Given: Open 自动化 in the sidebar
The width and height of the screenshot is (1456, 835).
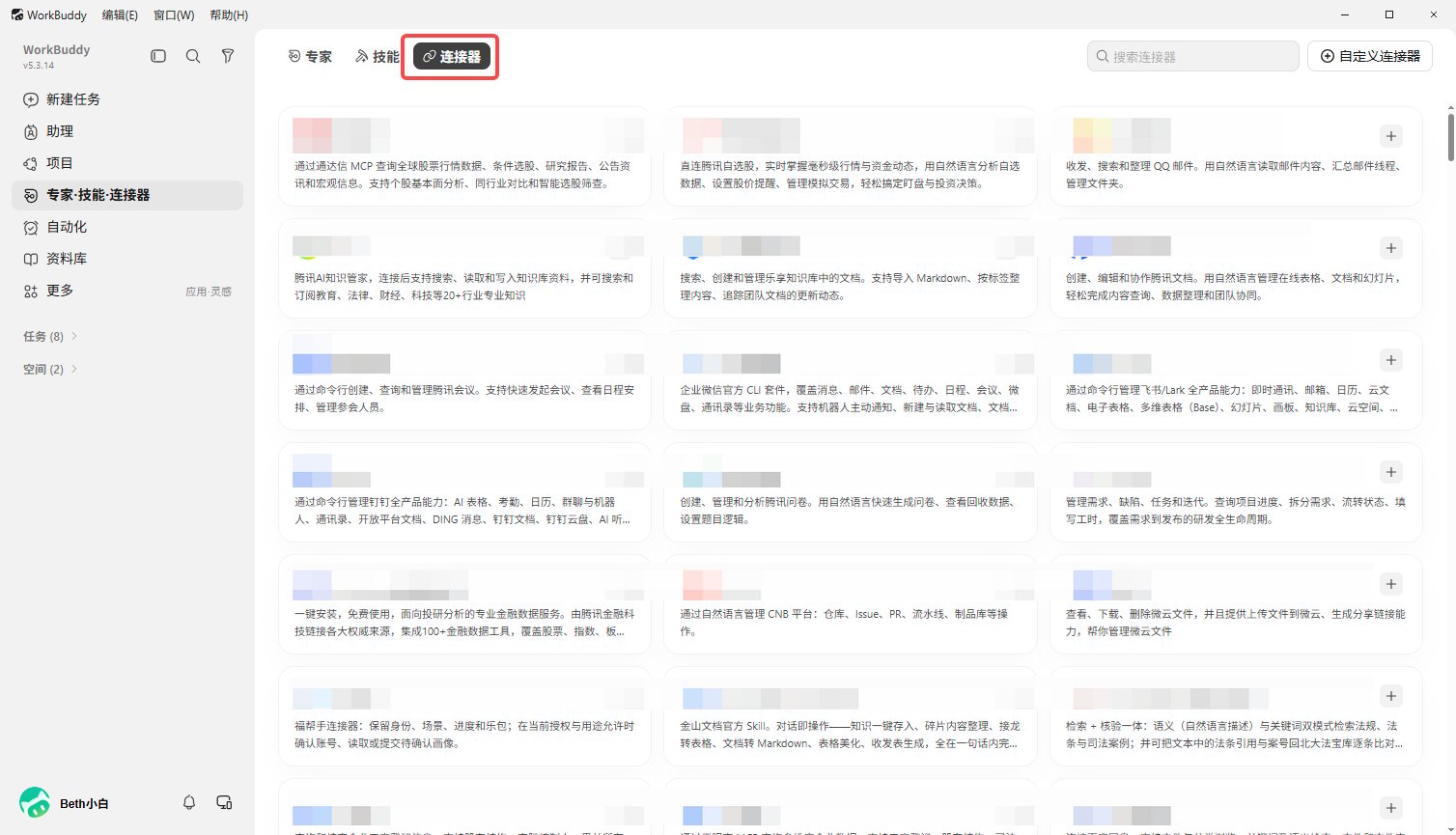Looking at the screenshot, I should pos(127,227).
